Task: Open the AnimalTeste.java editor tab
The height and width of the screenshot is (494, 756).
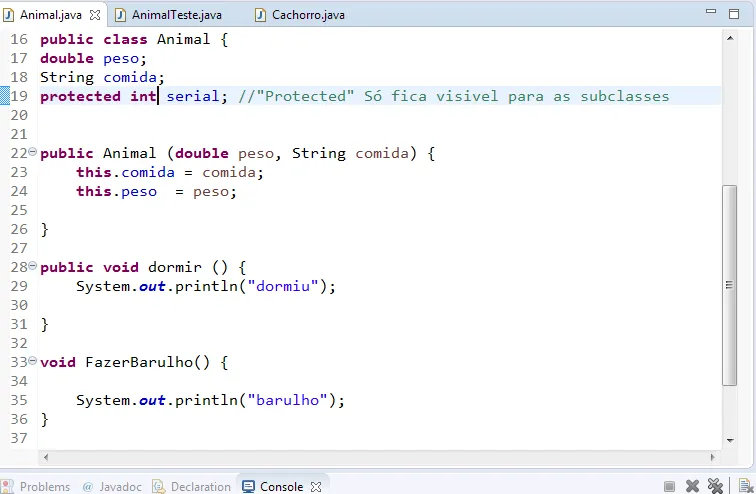Action: (x=176, y=15)
